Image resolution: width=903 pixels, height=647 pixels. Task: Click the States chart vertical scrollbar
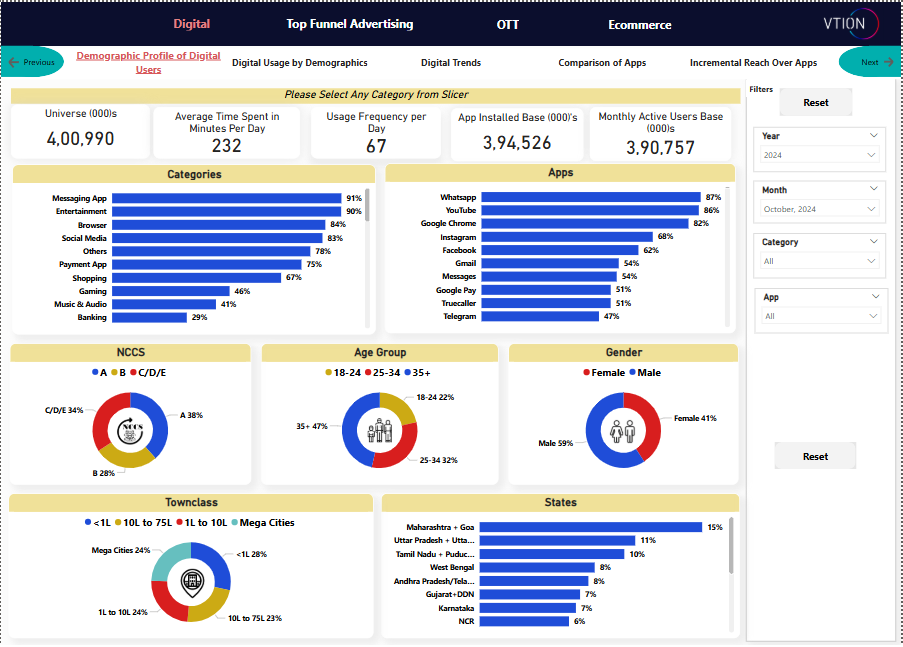pyautogui.click(x=732, y=547)
